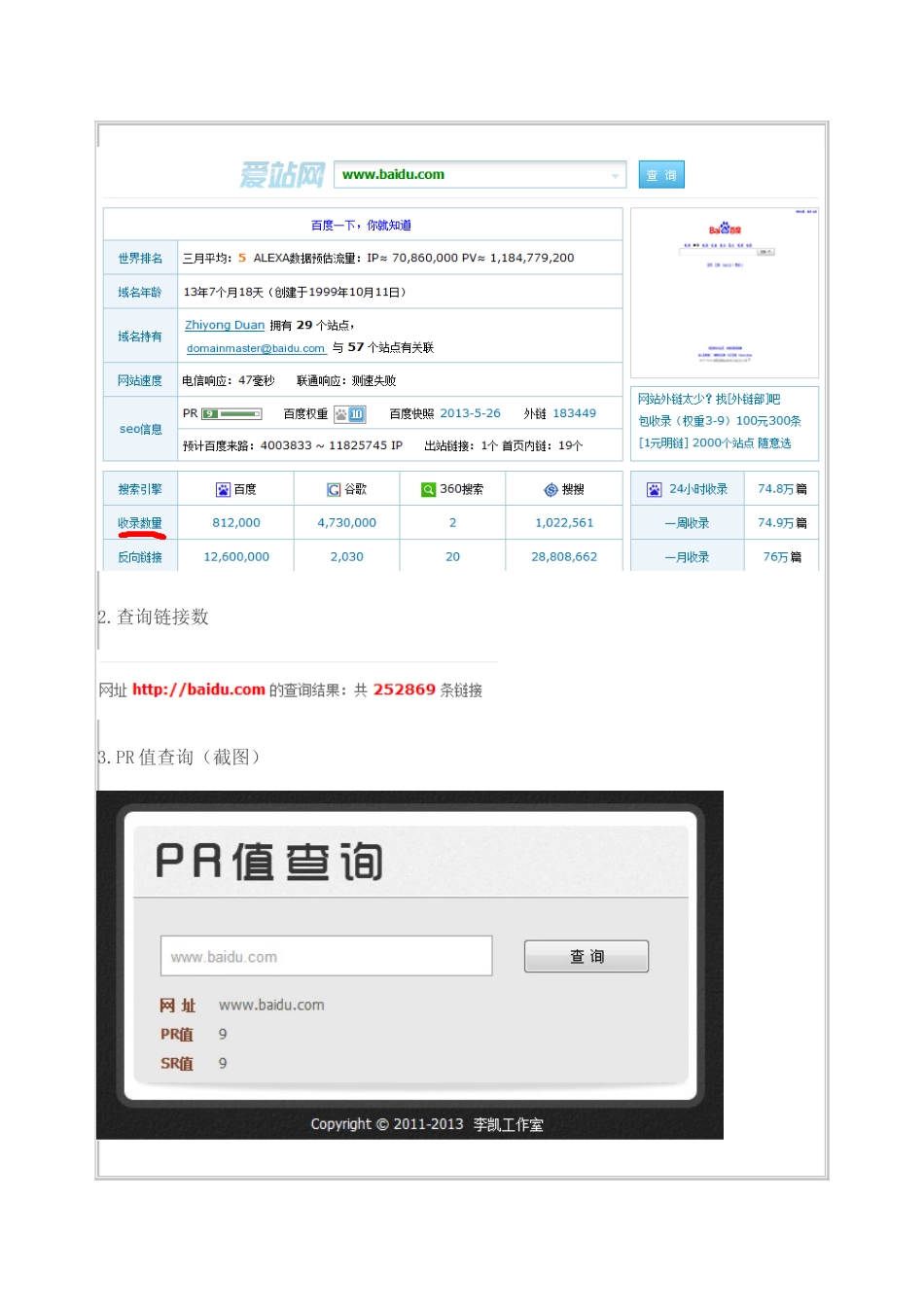This screenshot has height=1307, width=924.
Task: Click the seo信息 row label
Action: pos(140,429)
